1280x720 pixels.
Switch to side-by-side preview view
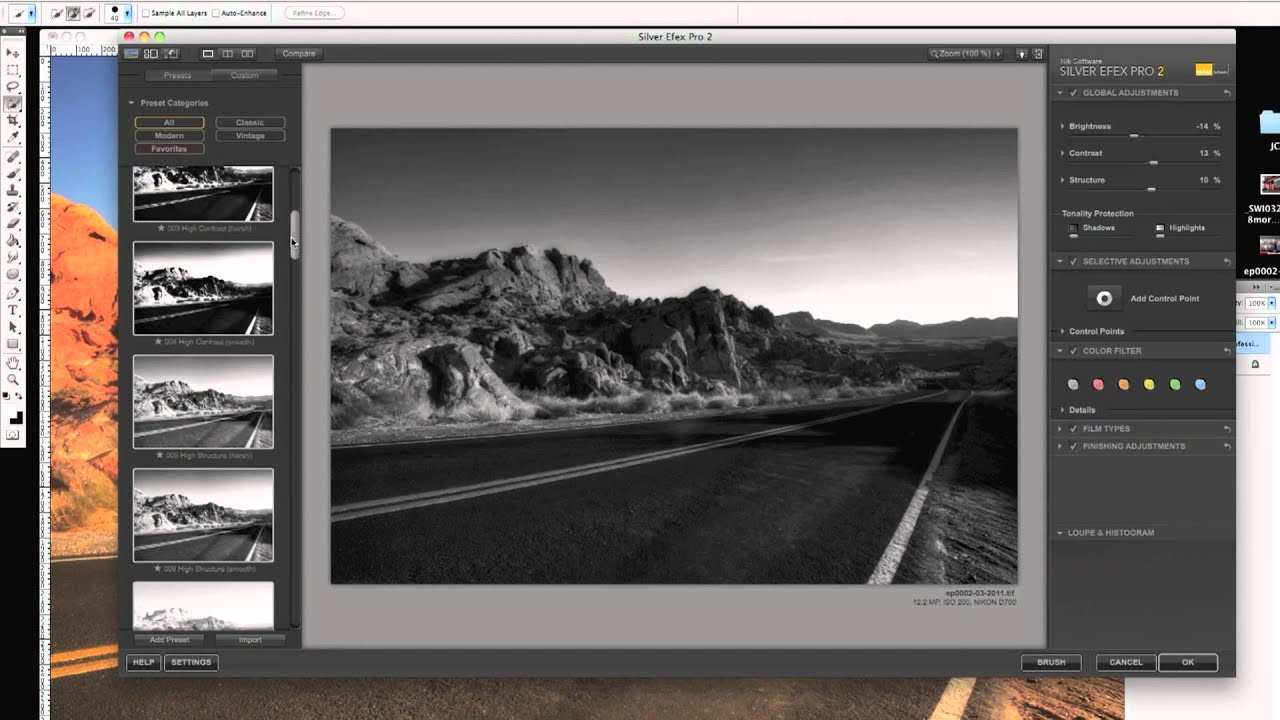(x=247, y=54)
